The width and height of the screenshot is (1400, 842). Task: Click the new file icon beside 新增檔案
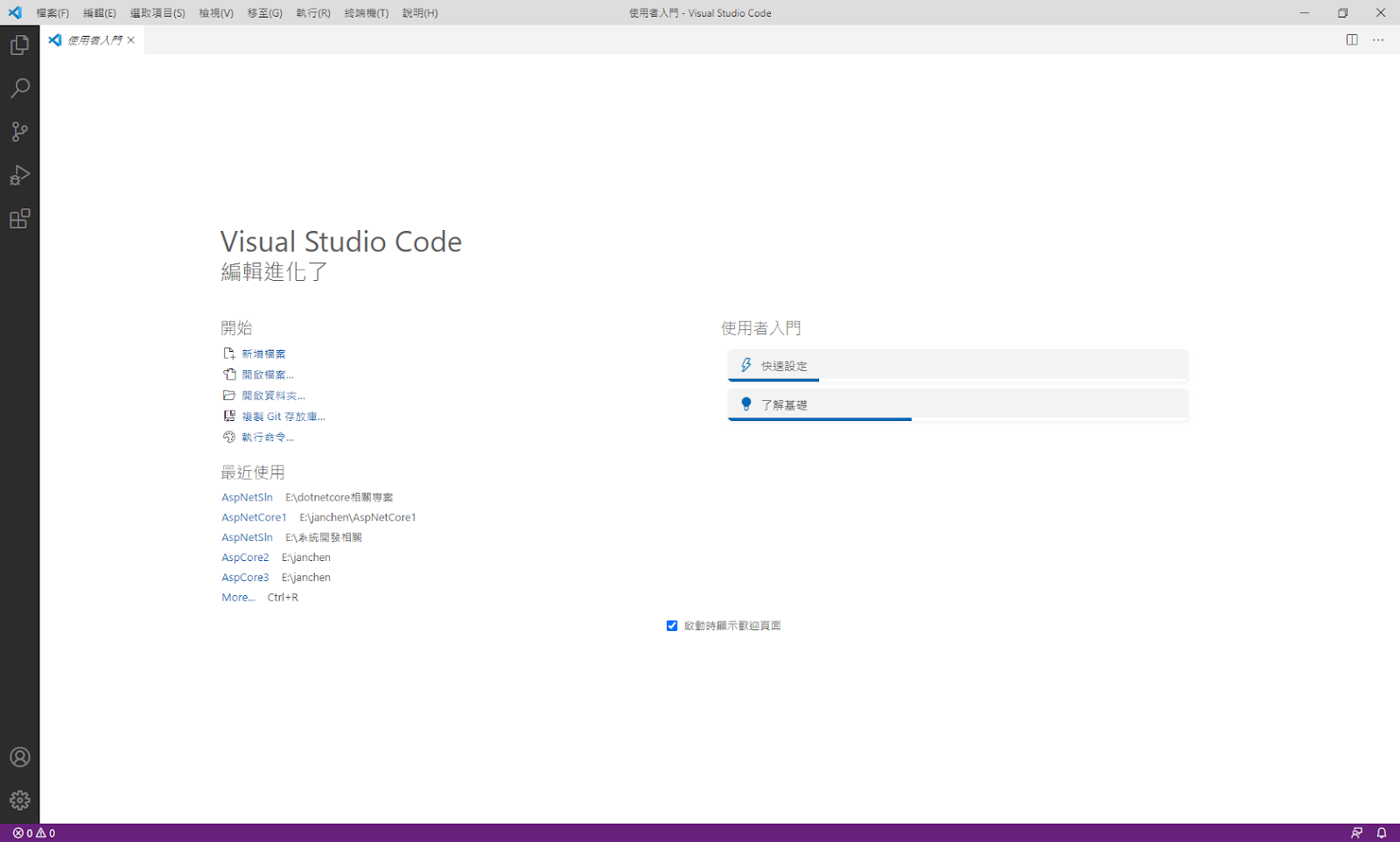click(229, 354)
